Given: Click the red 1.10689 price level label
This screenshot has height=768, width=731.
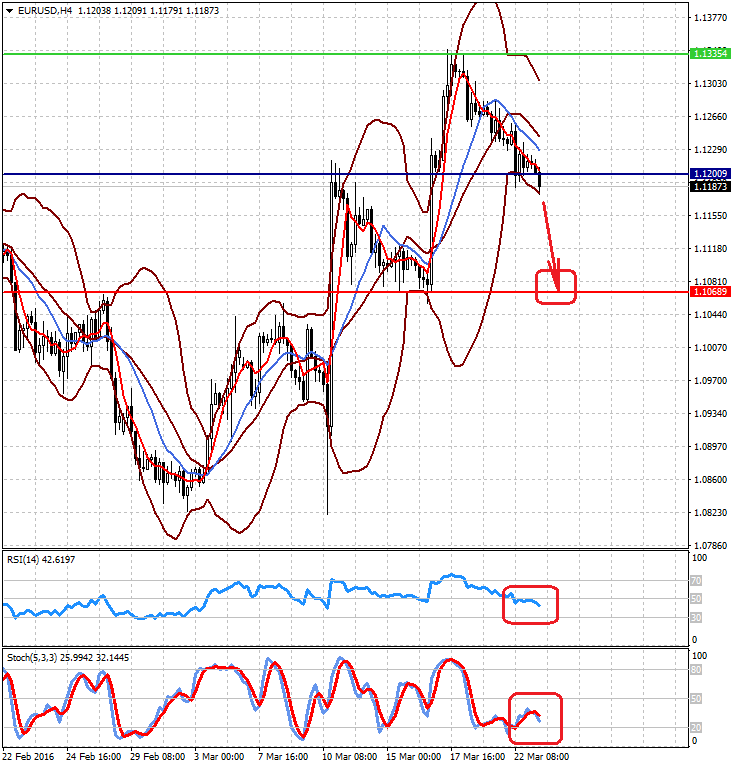Looking at the screenshot, I should pos(710,292).
